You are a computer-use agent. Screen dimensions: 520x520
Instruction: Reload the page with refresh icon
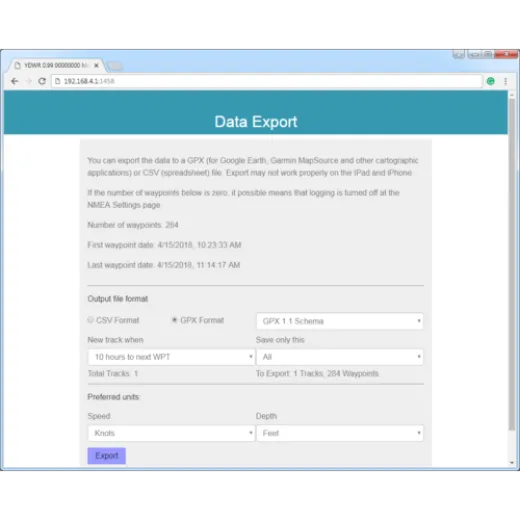(x=42, y=81)
